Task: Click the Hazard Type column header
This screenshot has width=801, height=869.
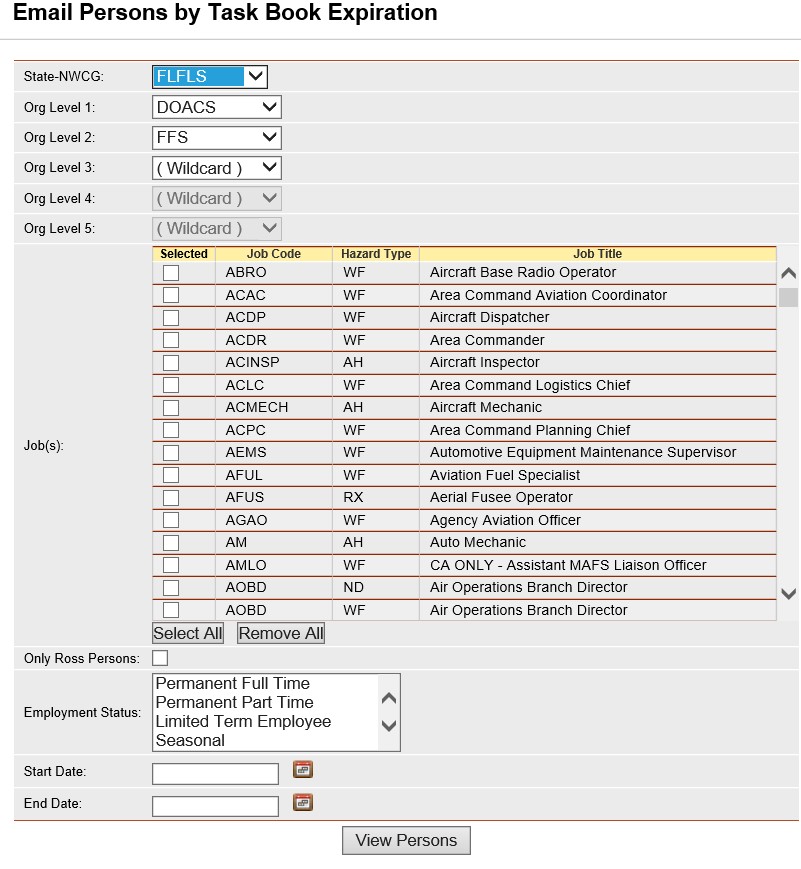Action: click(376, 254)
